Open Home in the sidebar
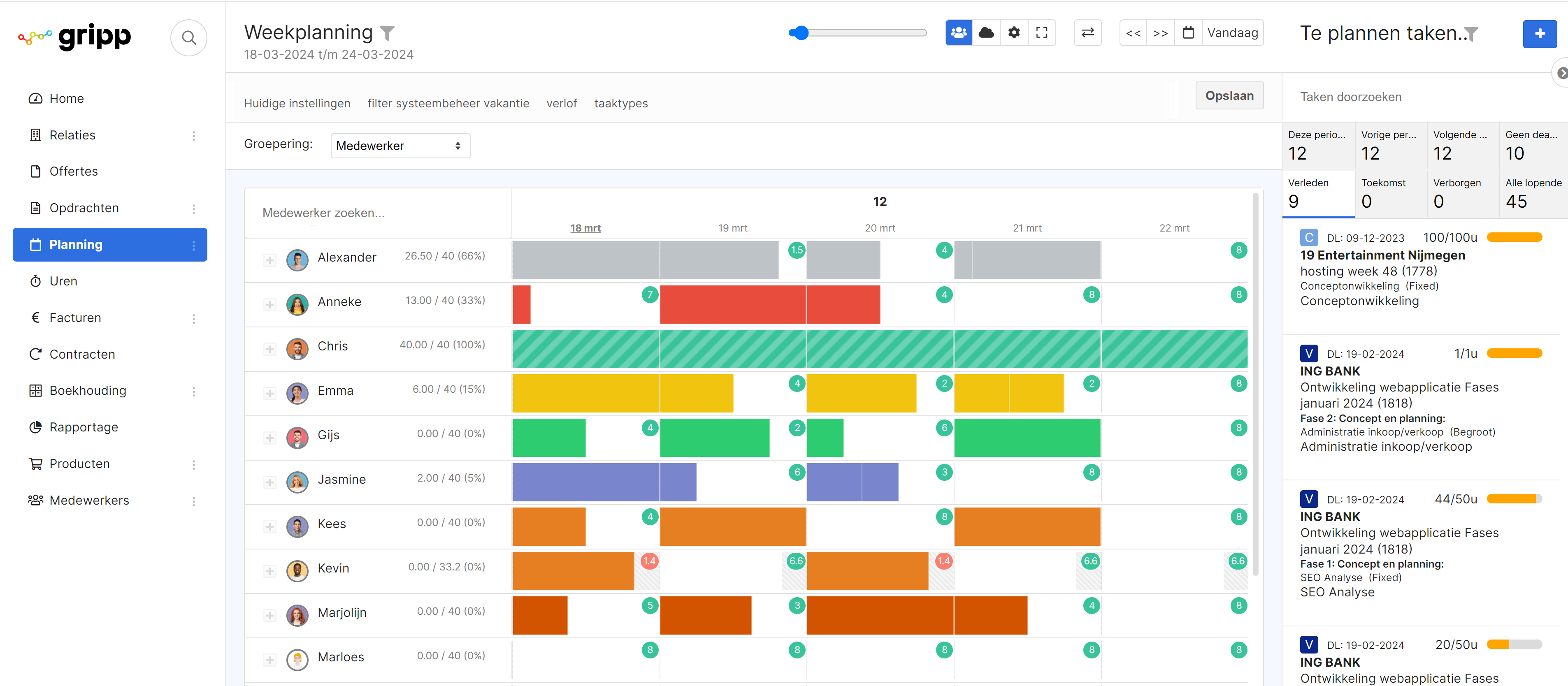The image size is (1568, 686). point(109,99)
